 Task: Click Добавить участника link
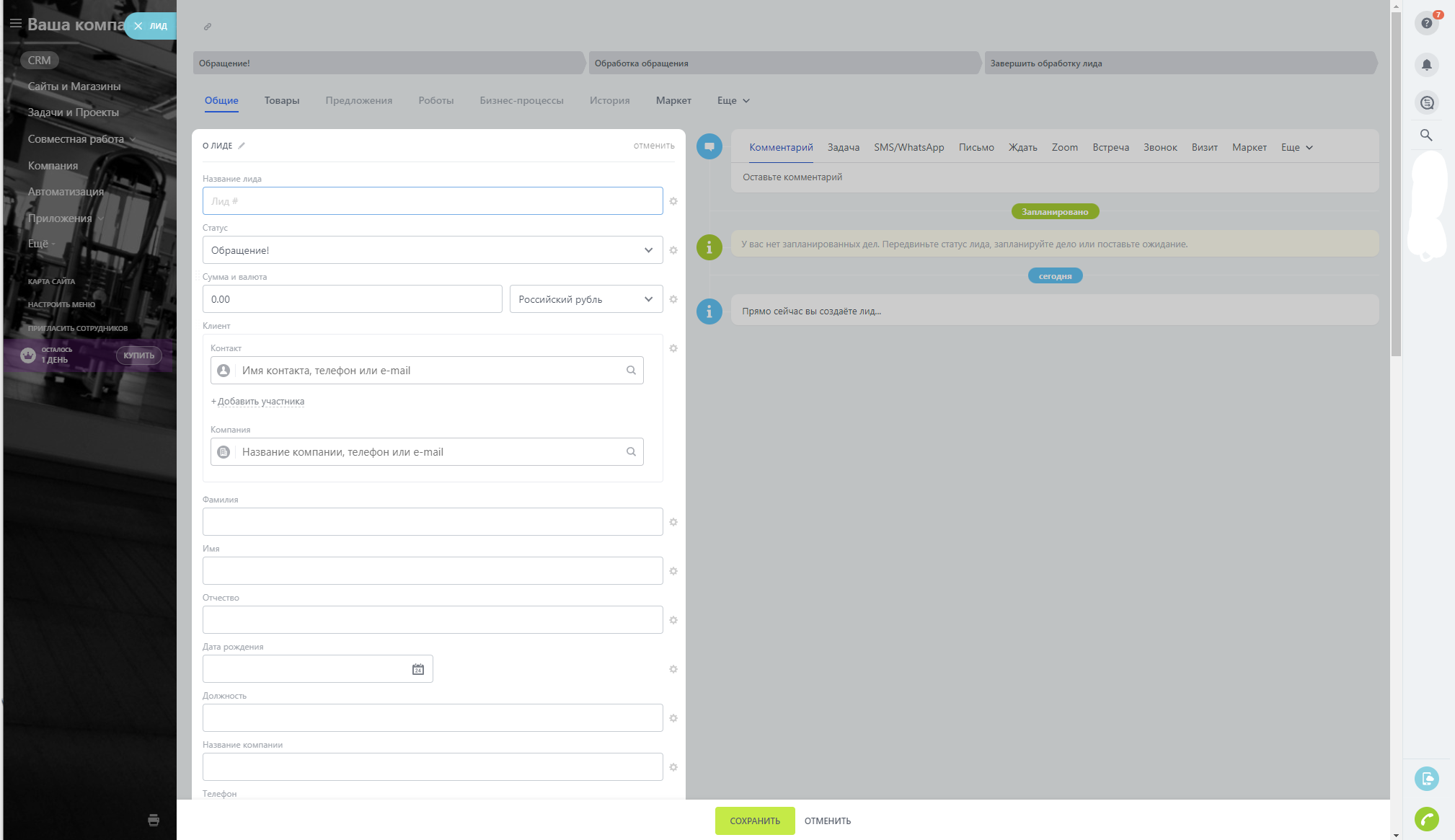[x=260, y=401]
